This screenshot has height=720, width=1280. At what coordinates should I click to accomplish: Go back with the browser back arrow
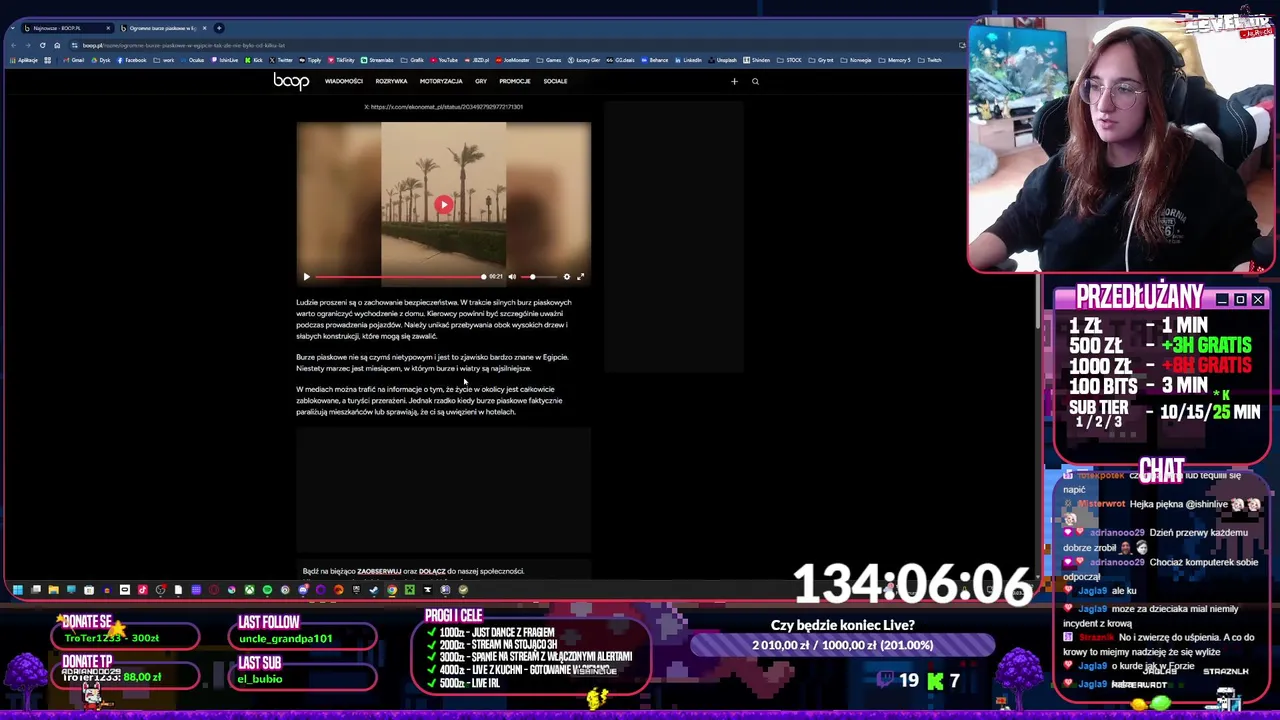(x=14, y=45)
